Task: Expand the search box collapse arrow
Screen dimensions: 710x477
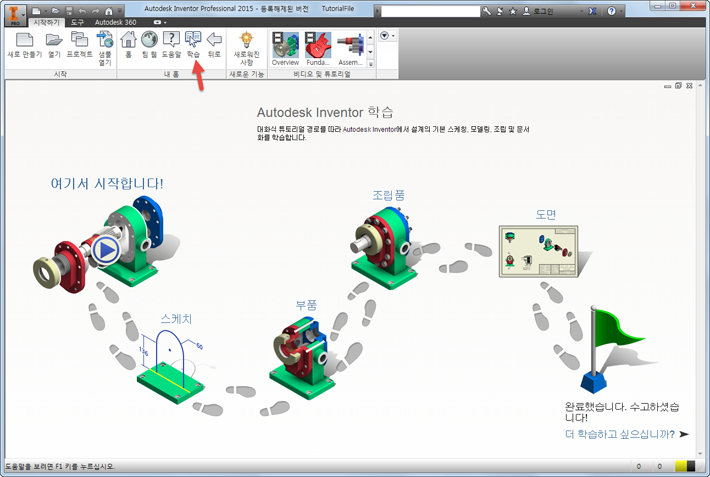Action: (x=378, y=11)
